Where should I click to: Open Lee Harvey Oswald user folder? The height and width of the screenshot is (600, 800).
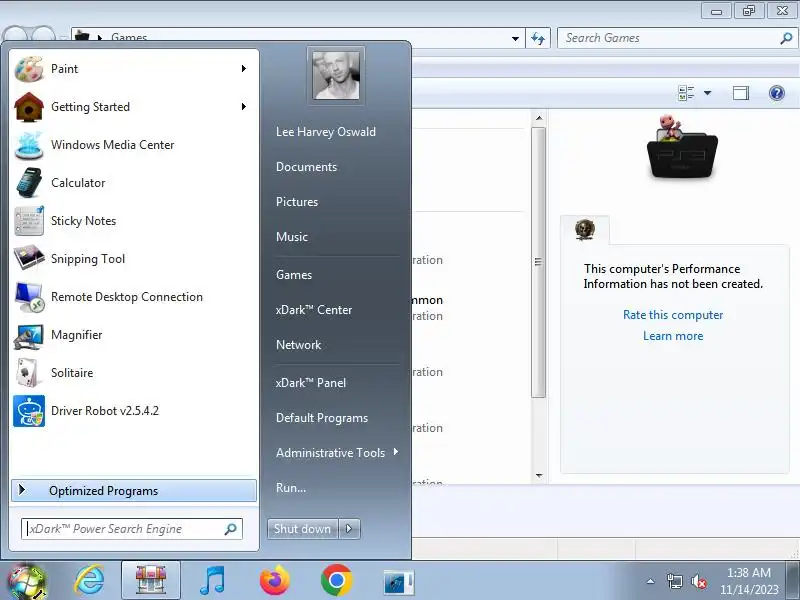click(x=326, y=132)
